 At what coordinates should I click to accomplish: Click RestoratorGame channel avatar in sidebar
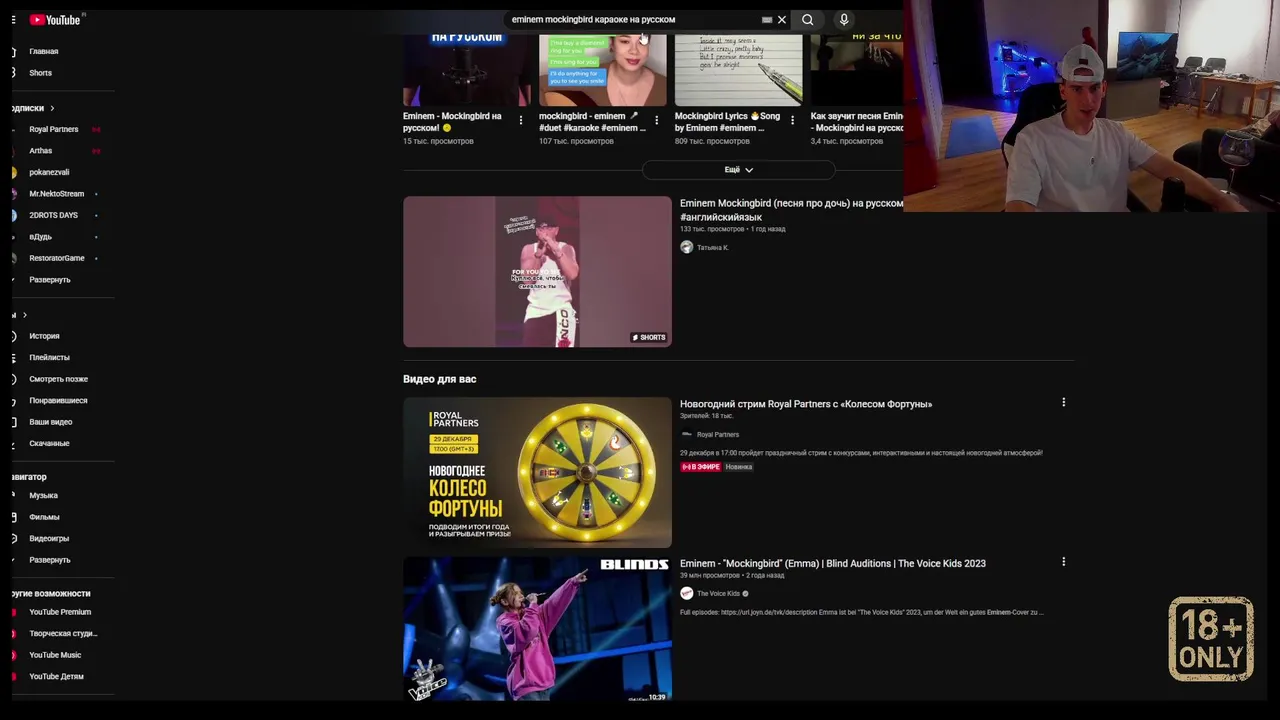[x=14, y=258]
